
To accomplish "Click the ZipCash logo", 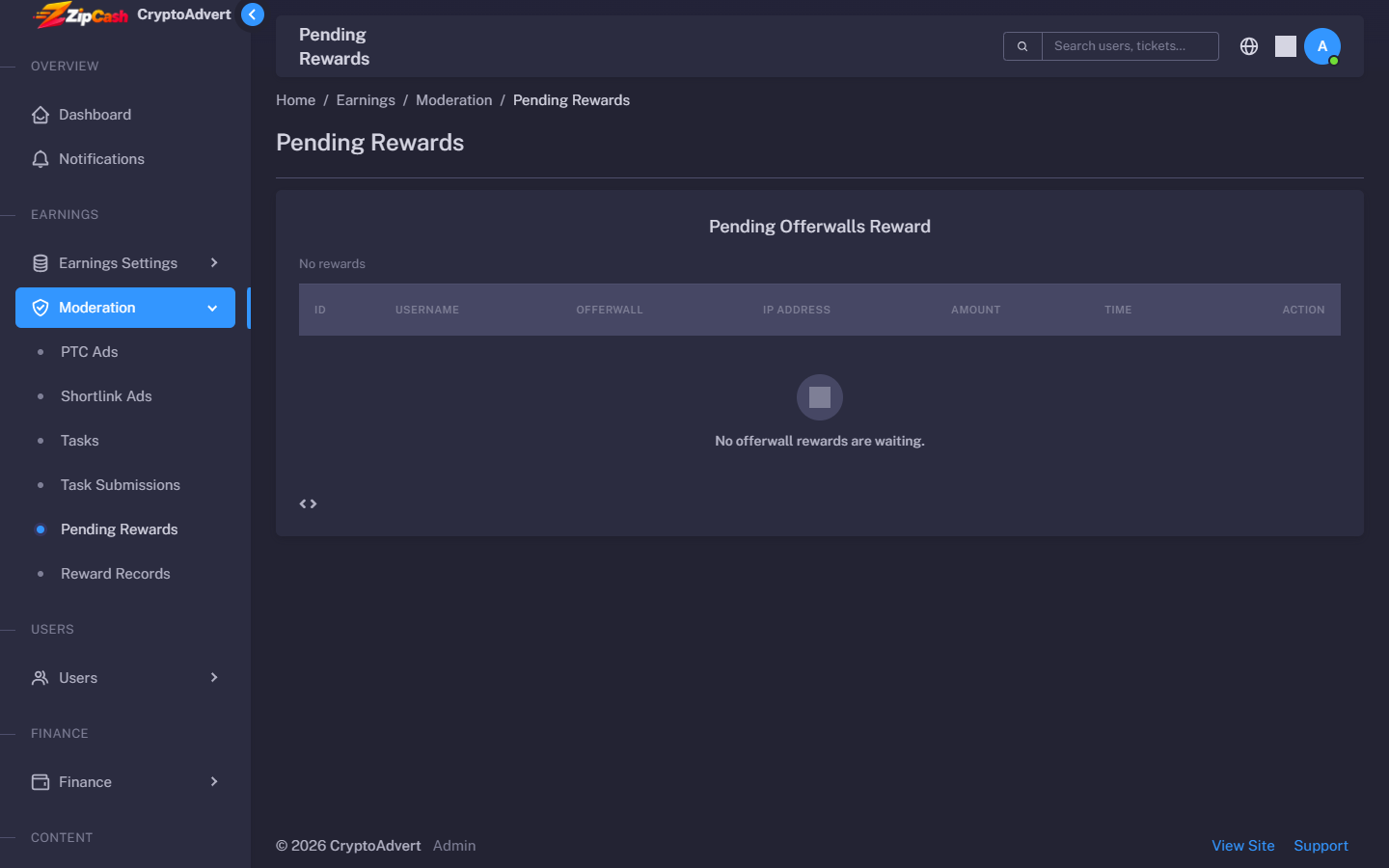I will tap(82, 14).
